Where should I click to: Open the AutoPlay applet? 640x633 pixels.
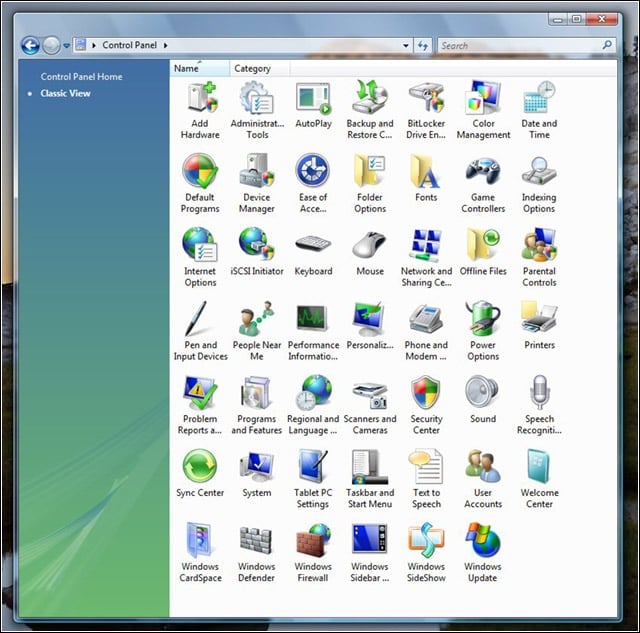tap(313, 105)
